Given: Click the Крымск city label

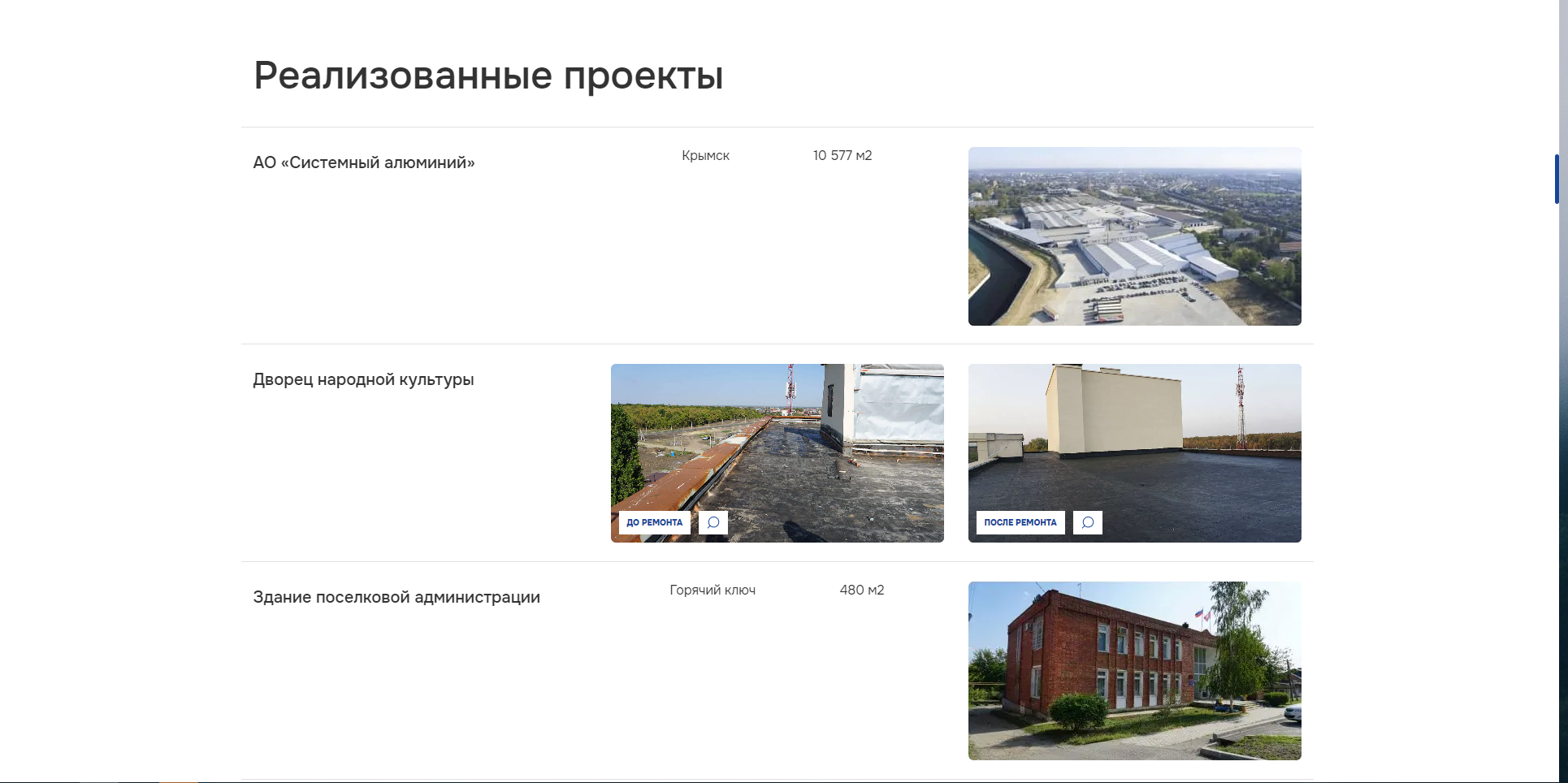Looking at the screenshot, I should coord(706,155).
